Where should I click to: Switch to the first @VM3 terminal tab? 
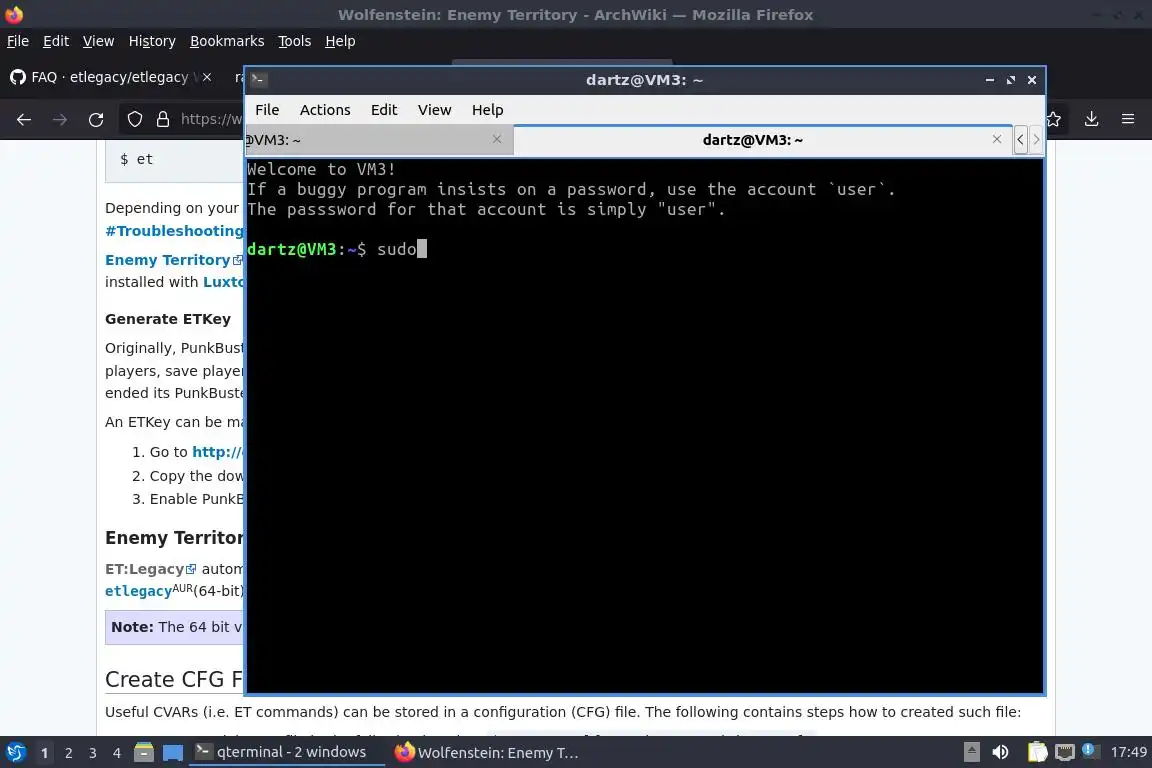point(379,140)
